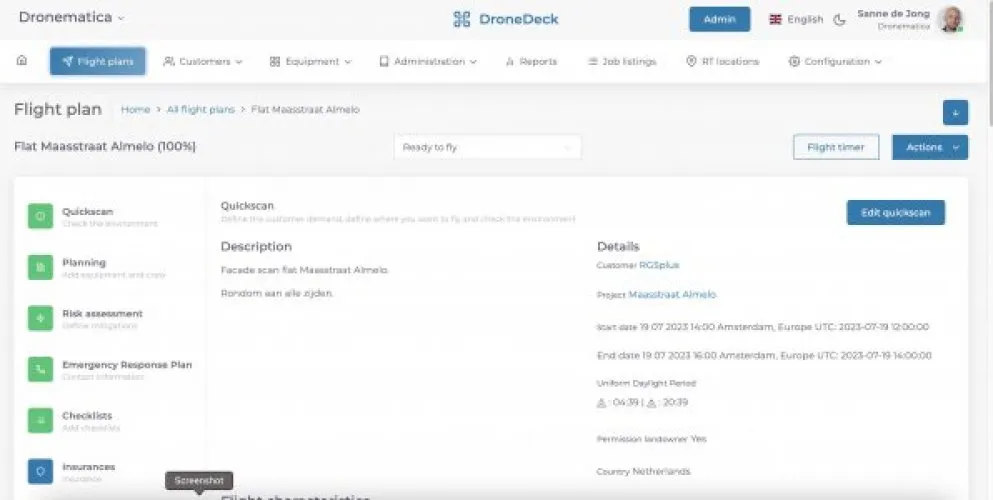Click the green Quickscan step icon
Viewport: 993px width, 500px height.
(41, 216)
